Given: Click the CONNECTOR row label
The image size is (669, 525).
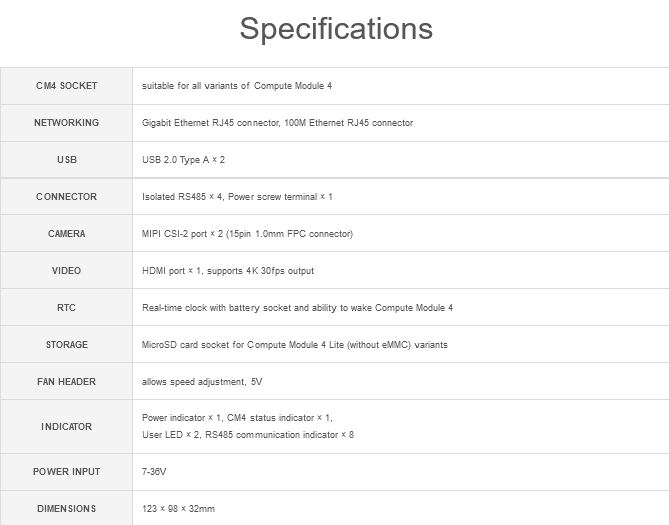Looking at the screenshot, I should pos(67,197).
